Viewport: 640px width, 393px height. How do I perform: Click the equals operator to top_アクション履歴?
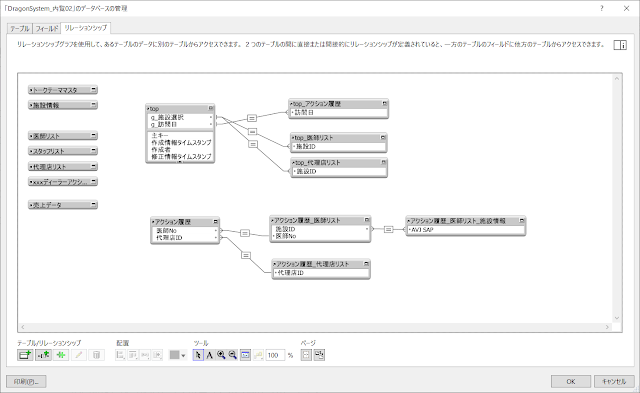[x=252, y=118]
